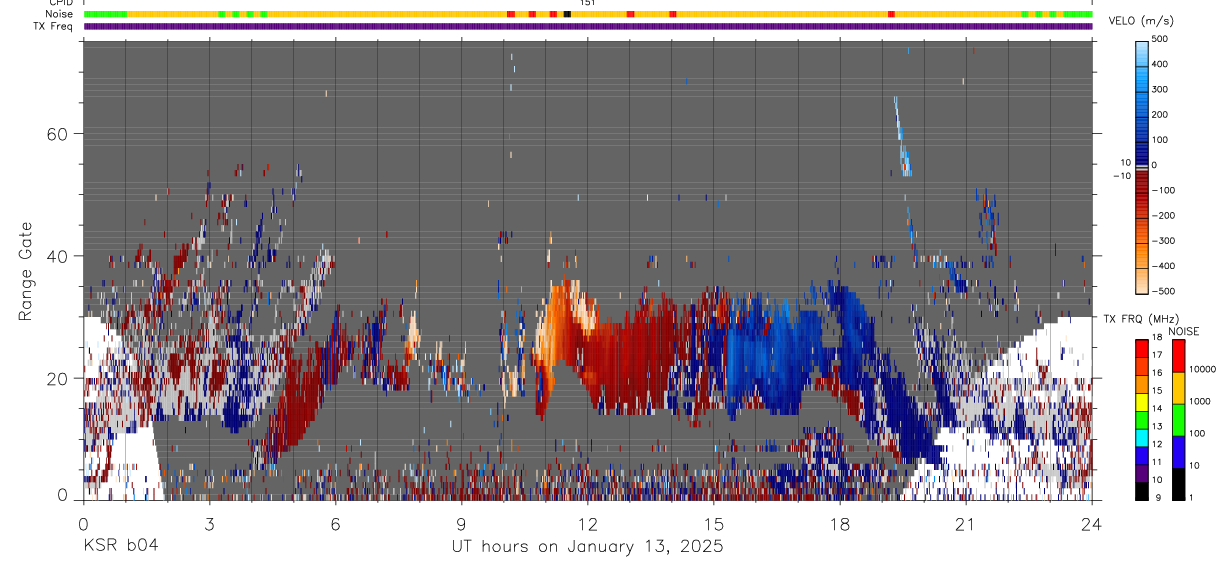The height and width of the screenshot is (567, 1228).
Task: Click the purple 10–11 MHz swatch in TX FRQ legend
Action: [1142, 473]
